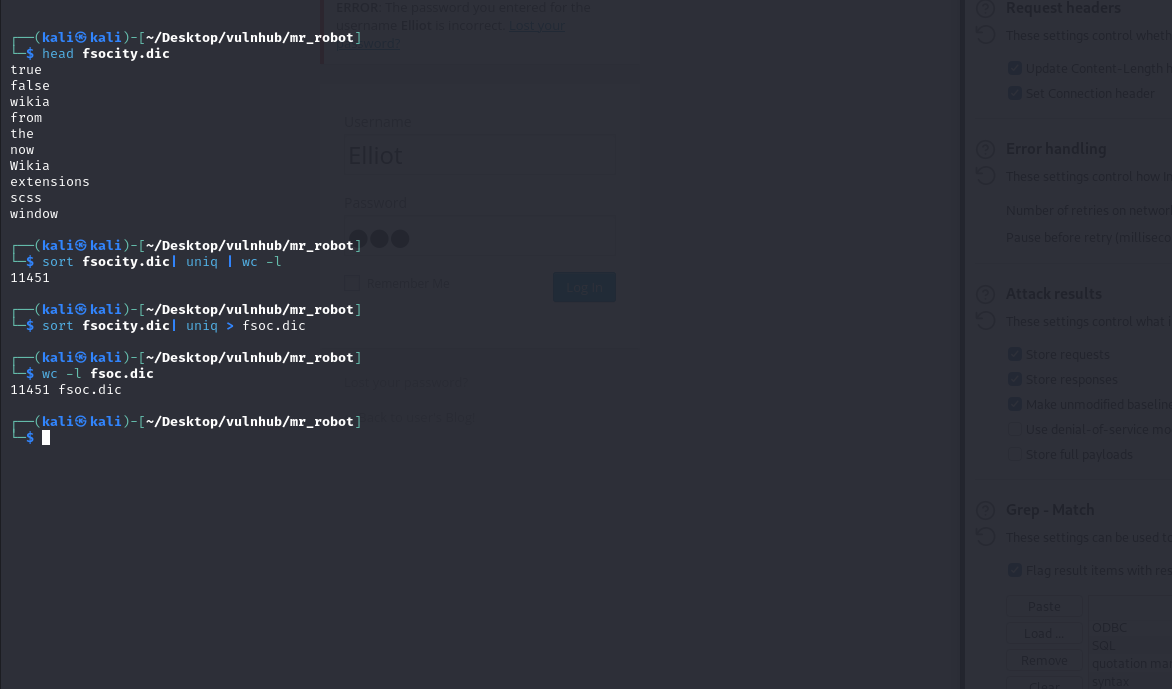The width and height of the screenshot is (1172, 689).
Task: Click the Username field showing Elliot
Action: 478,155
